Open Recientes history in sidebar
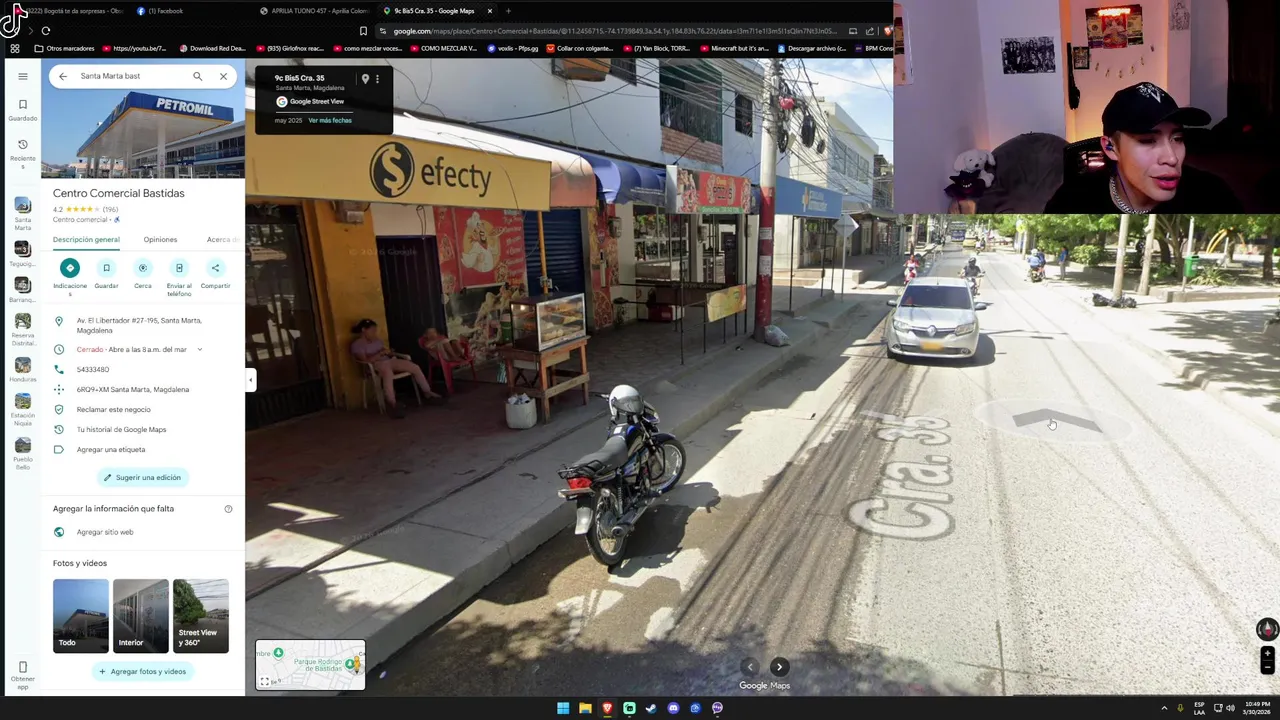1280x720 pixels. 22,153
